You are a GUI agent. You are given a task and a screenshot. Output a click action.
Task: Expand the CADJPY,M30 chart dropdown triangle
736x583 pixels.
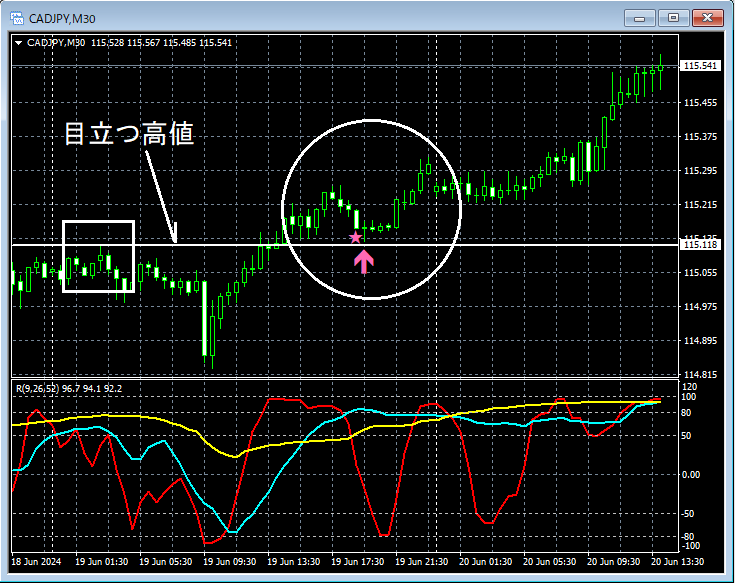tap(19, 43)
